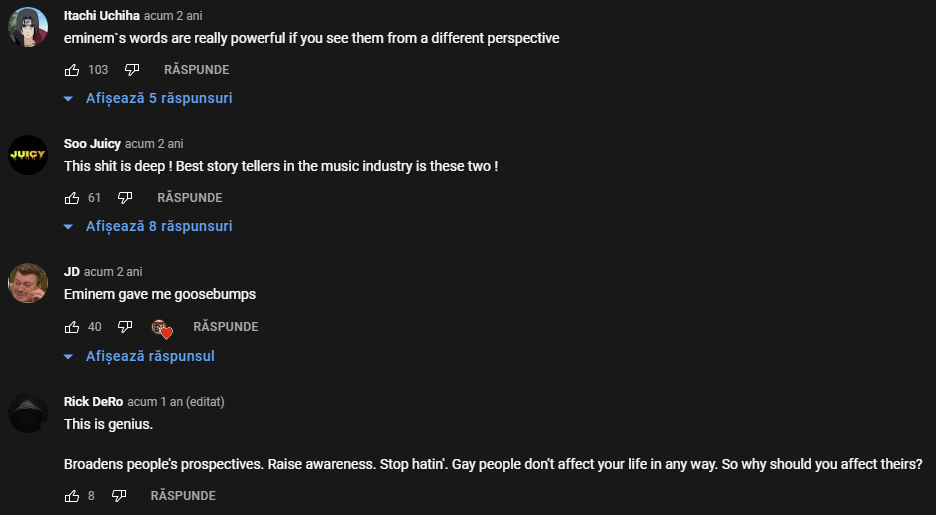Screen dimensions: 936x515
Task: Like JD's goosebumps comment
Action: coord(72,326)
